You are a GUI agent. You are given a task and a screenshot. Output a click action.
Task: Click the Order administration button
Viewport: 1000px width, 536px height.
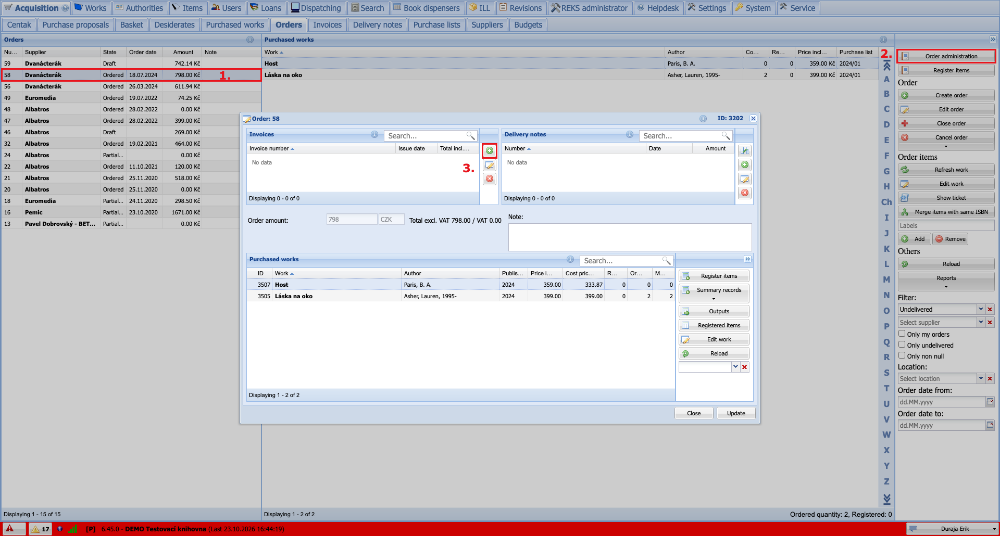(946, 56)
